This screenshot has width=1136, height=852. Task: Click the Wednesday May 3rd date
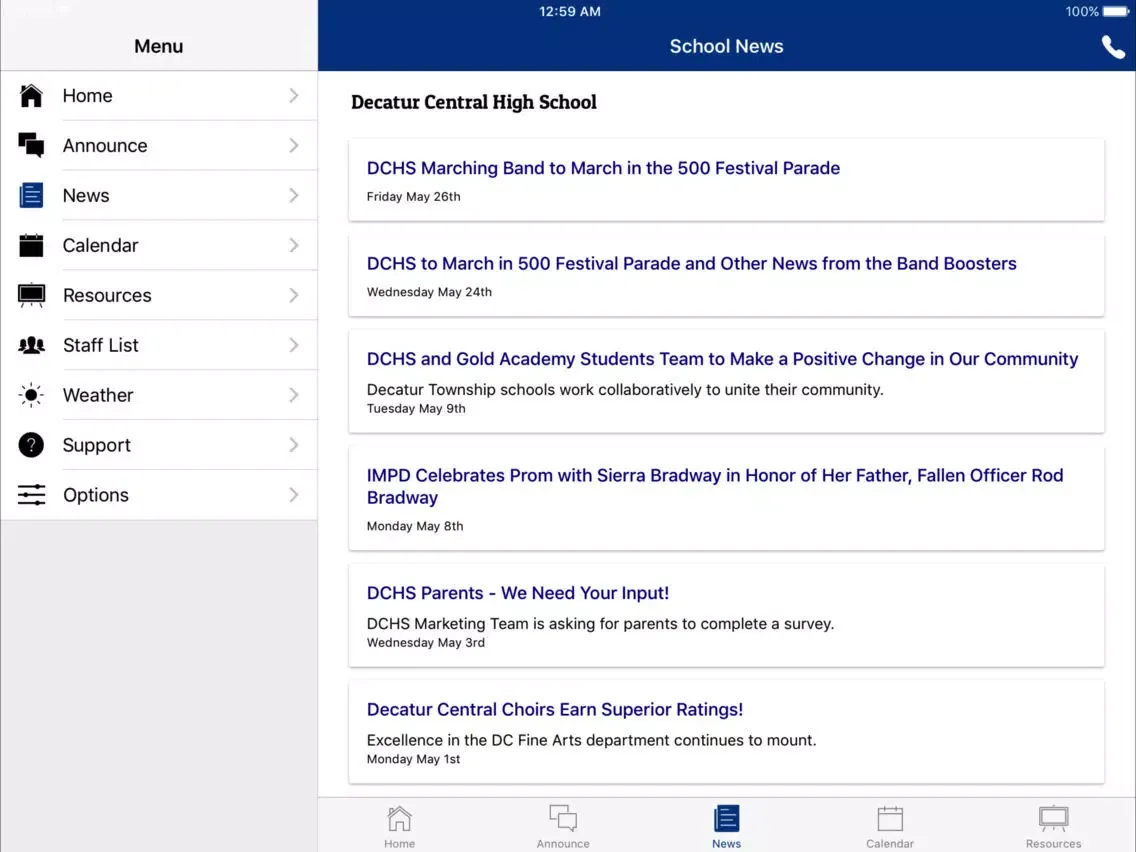pos(425,643)
